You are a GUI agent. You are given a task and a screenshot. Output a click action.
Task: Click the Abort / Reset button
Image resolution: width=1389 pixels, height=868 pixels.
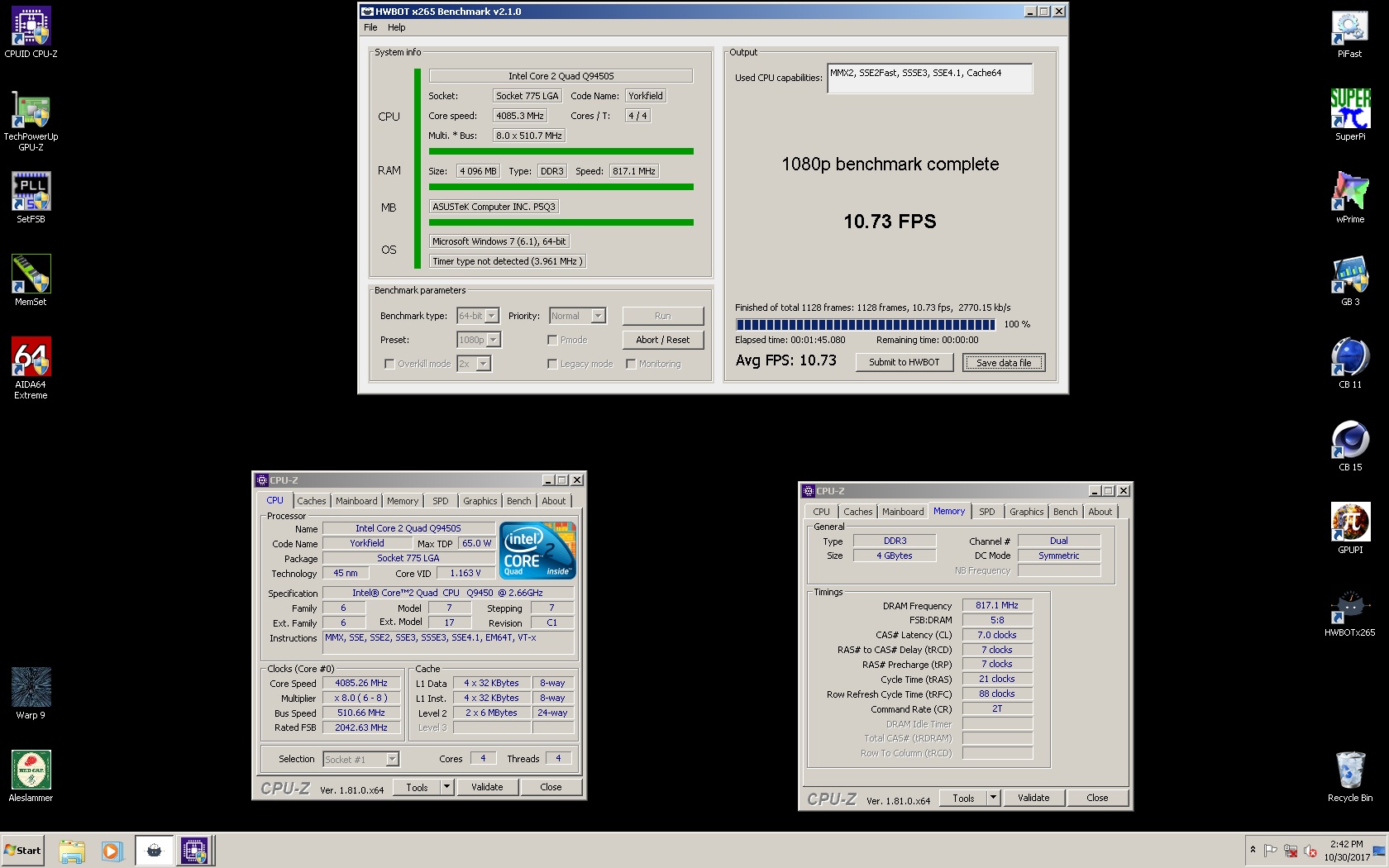[x=663, y=340]
